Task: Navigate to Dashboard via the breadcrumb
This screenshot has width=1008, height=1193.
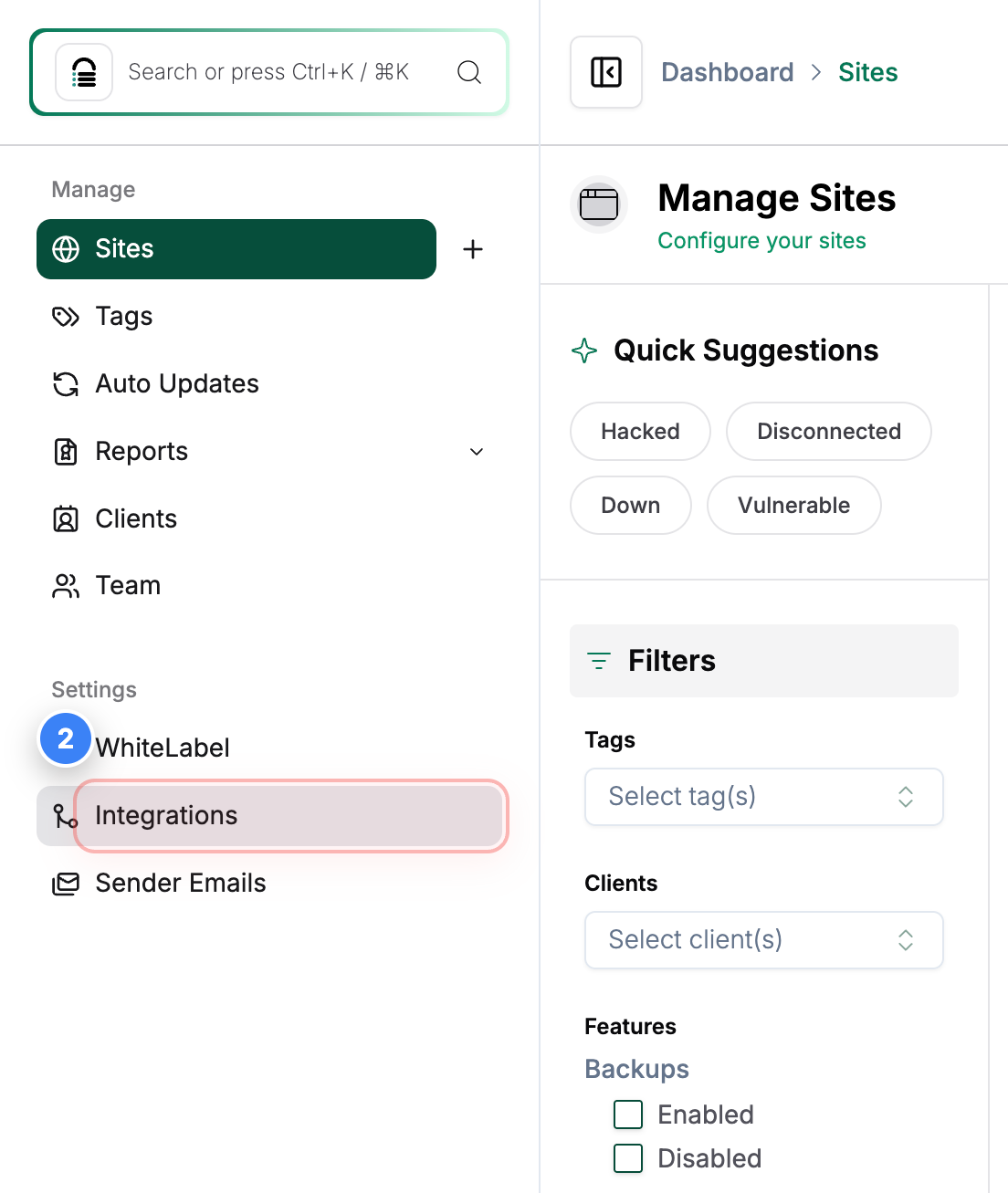Action: [x=727, y=72]
